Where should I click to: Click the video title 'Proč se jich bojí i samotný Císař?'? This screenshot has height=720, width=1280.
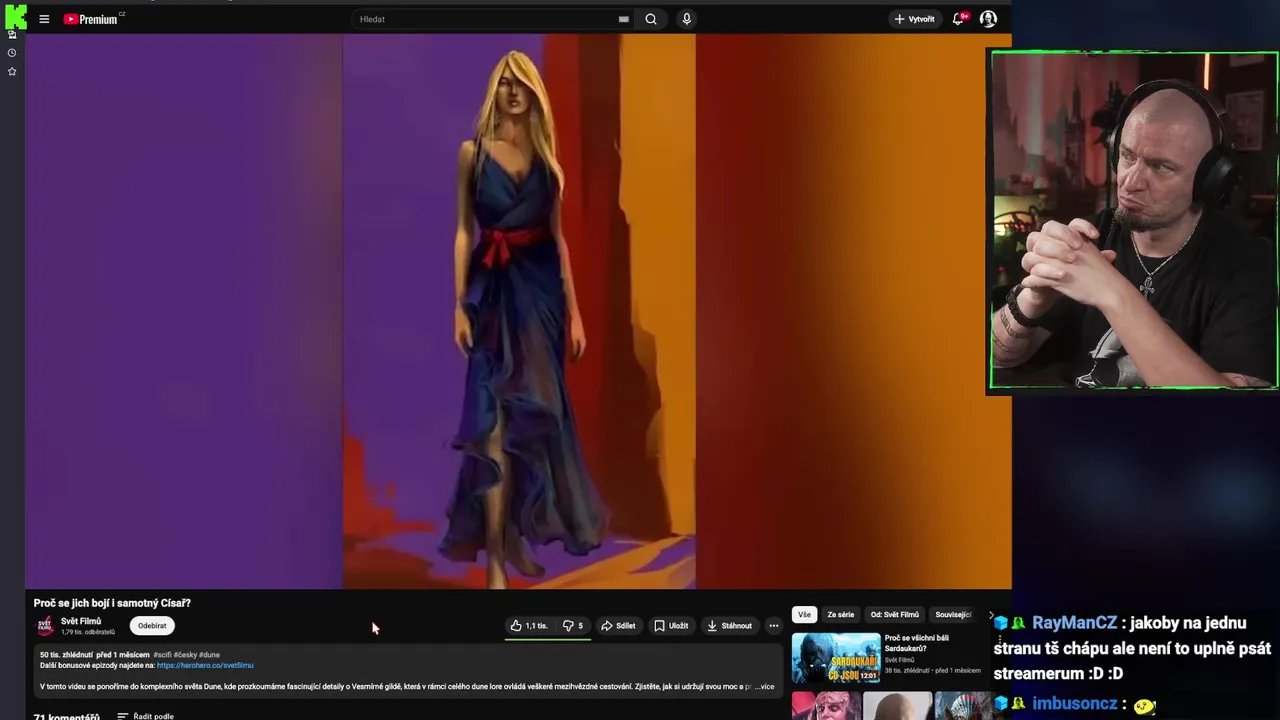pyautogui.click(x=112, y=603)
